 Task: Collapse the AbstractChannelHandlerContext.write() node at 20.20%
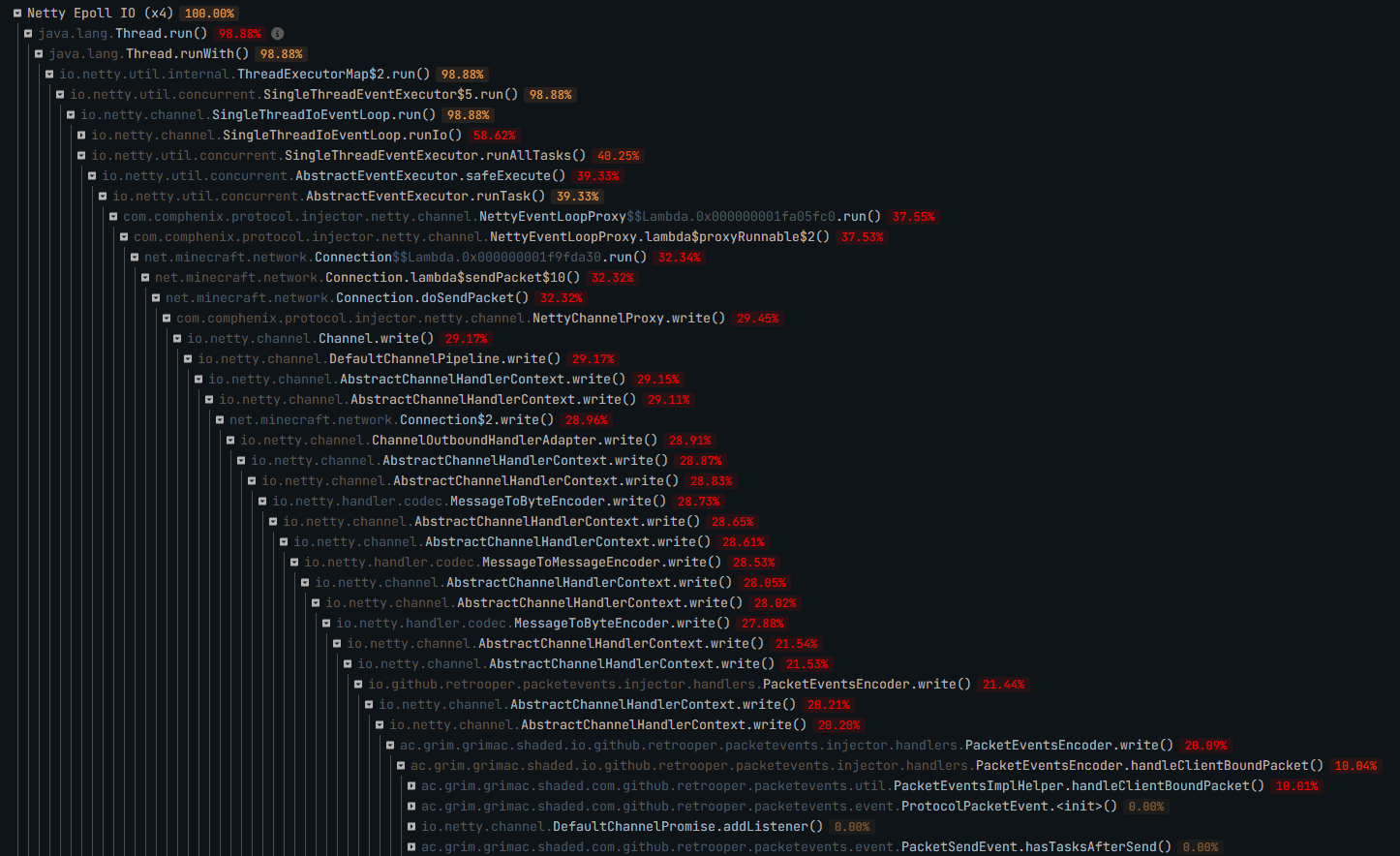[380, 725]
